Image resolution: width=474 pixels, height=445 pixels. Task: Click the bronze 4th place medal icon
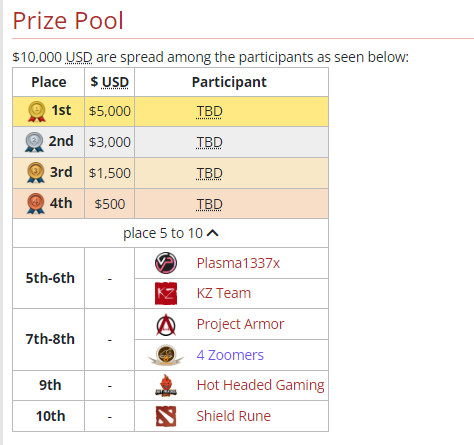click(x=36, y=203)
